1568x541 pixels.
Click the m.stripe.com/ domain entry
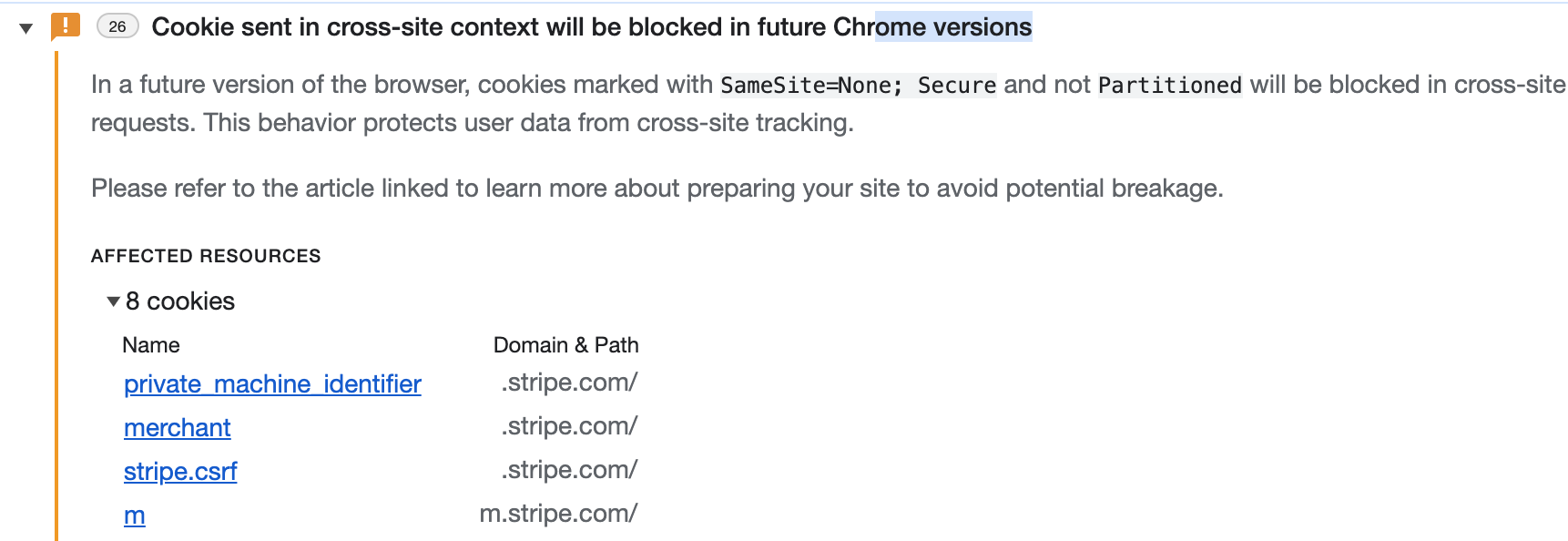558,514
